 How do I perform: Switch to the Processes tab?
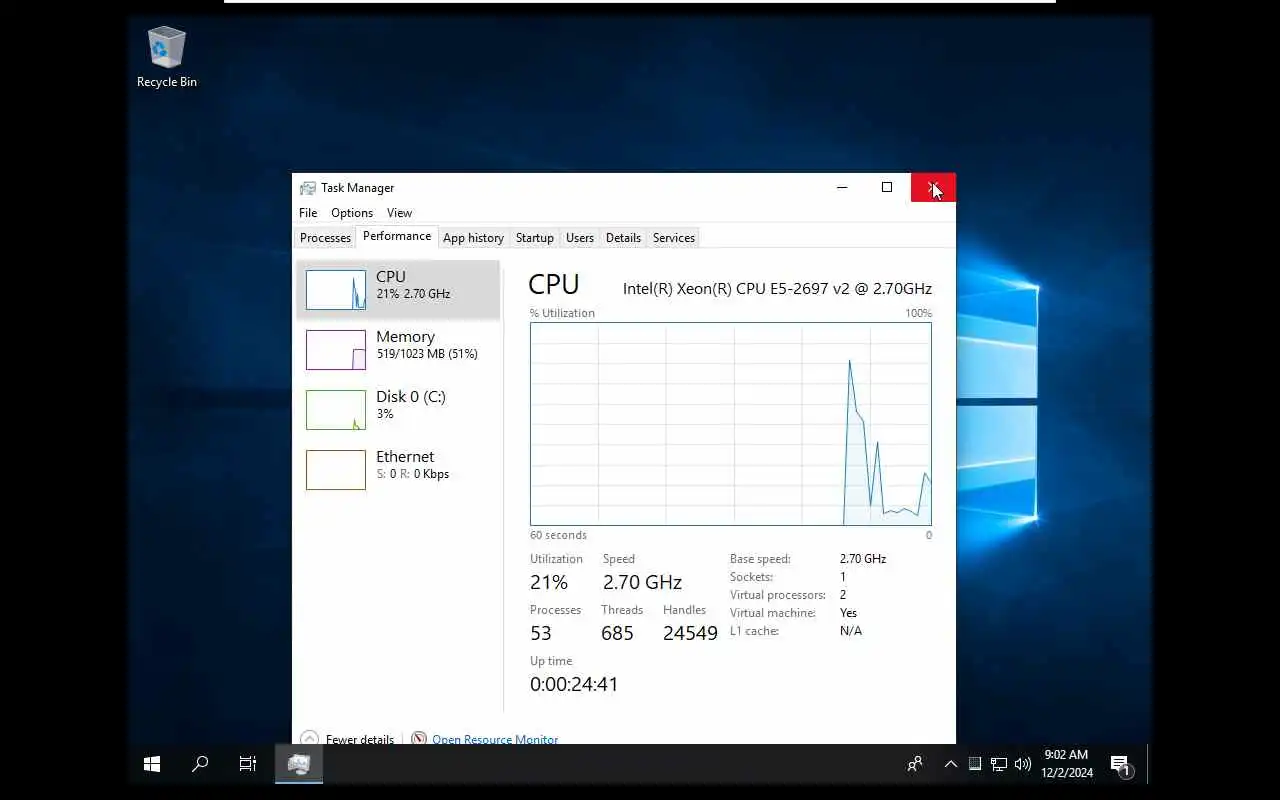pyautogui.click(x=325, y=238)
